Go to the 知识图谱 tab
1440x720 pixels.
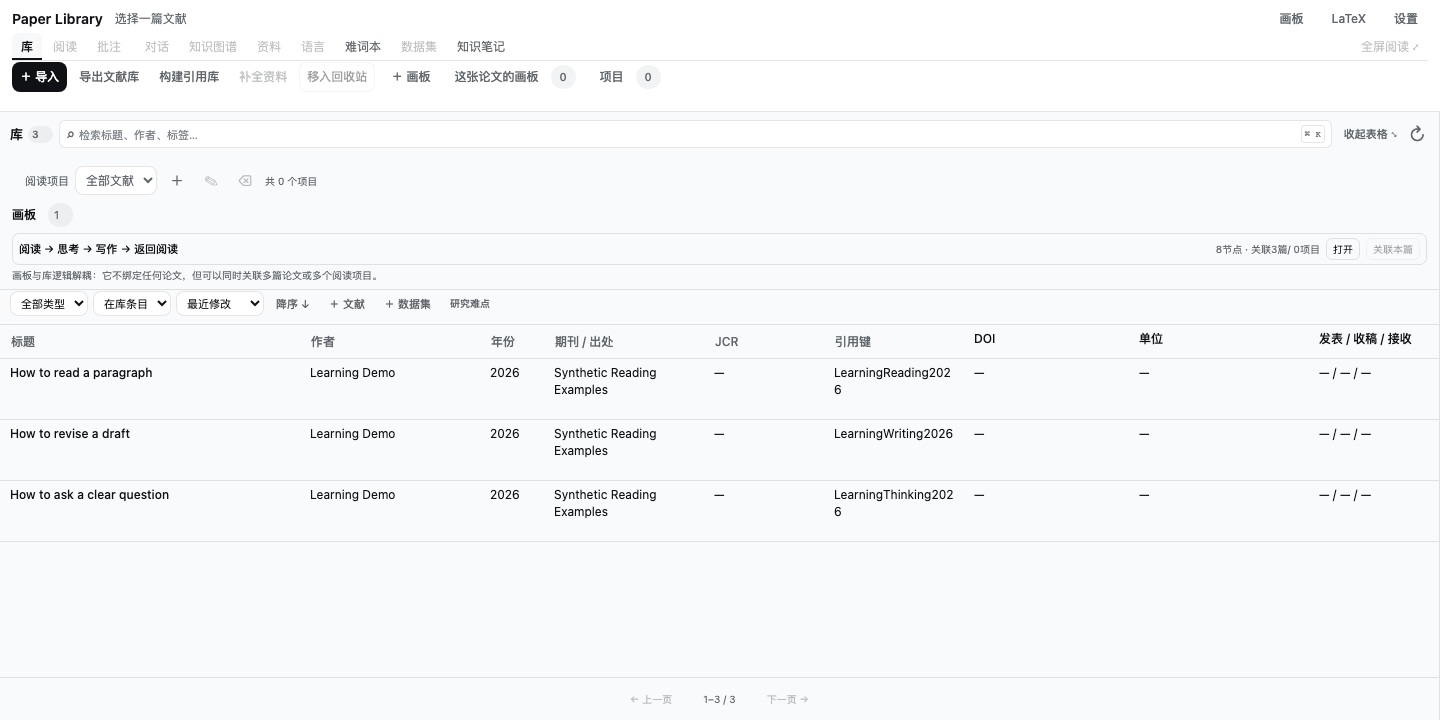coord(213,47)
